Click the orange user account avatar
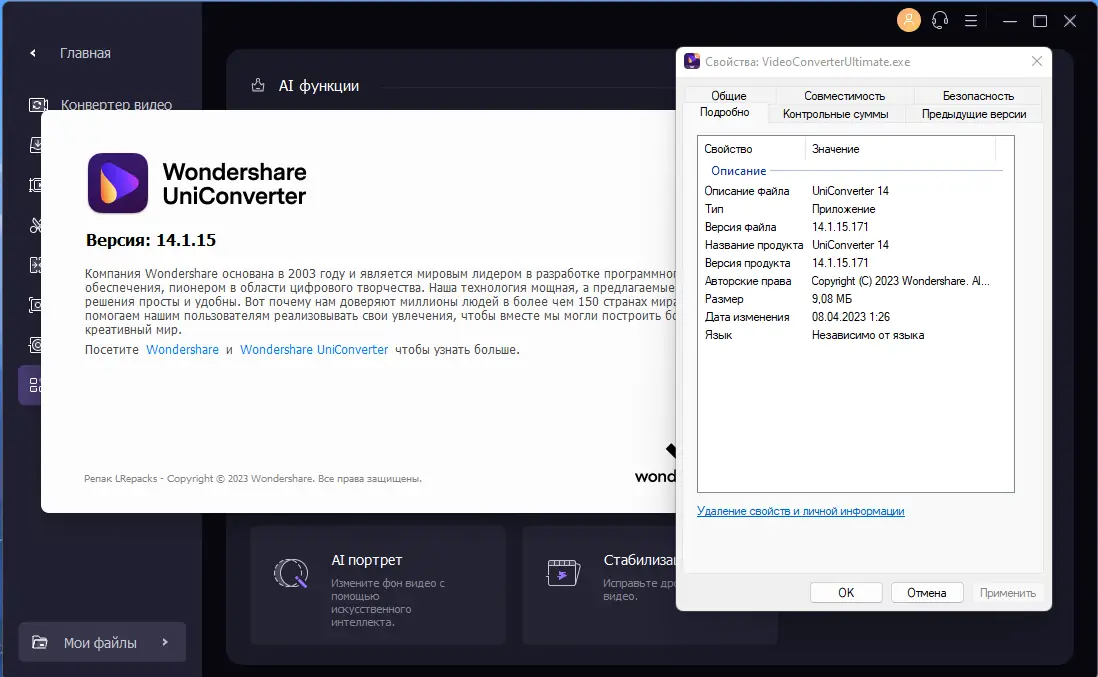The width and height of the screenshot is (1098, 677). [908, 20]
